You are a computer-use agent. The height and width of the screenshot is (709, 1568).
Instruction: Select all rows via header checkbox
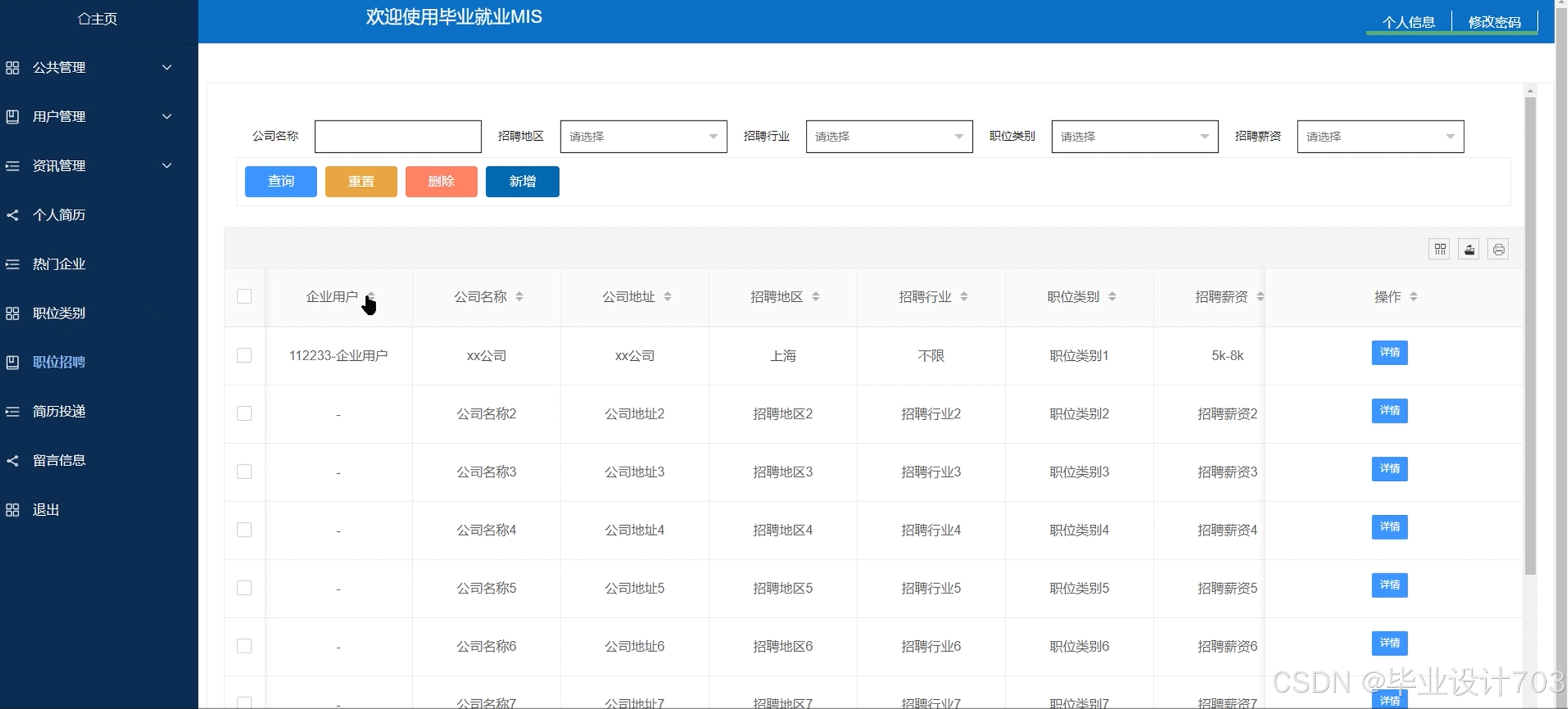point(244,296)
